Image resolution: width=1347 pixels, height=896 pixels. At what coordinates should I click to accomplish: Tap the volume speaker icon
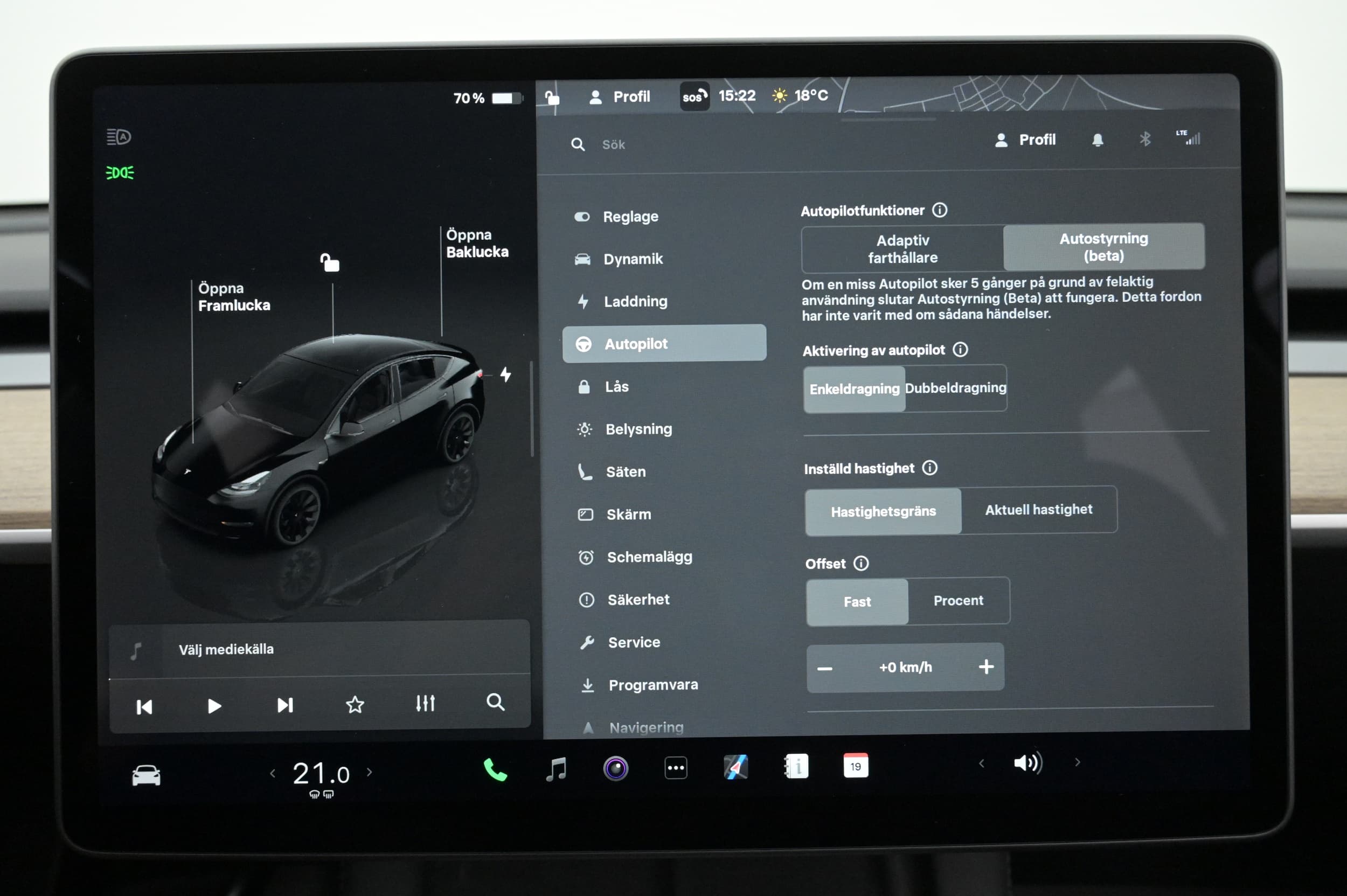[x=1027, y=763]
